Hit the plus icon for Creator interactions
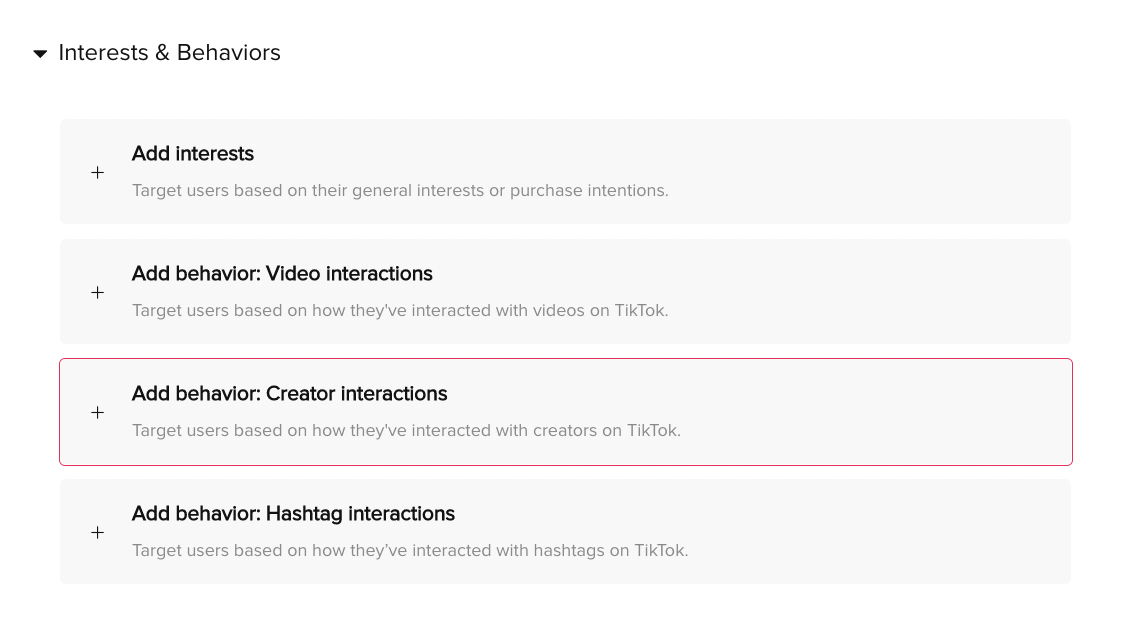Viewport: 1128px width, 618px height. 97,413
